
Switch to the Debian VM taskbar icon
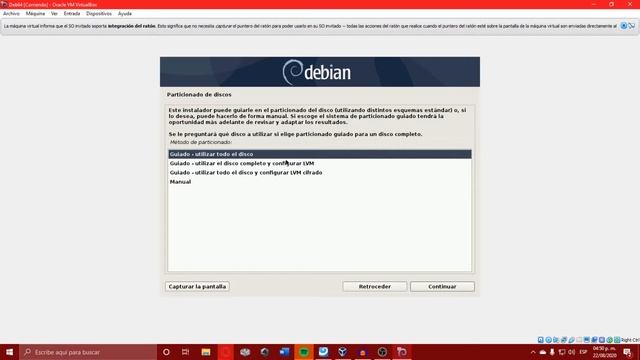pos(402,352)
